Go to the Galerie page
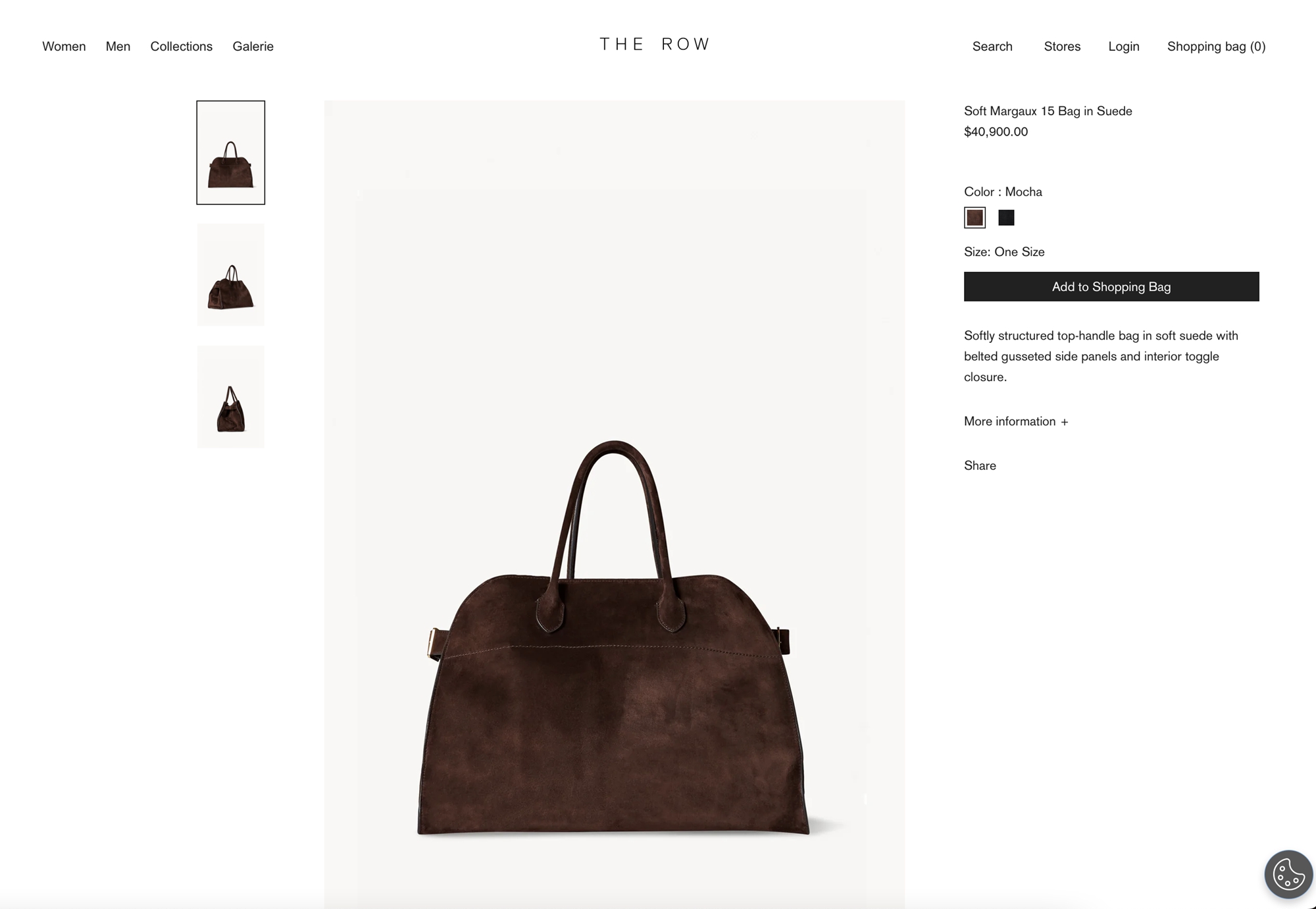The width and height of the screenshot is (1316, 909). (253, 46)
